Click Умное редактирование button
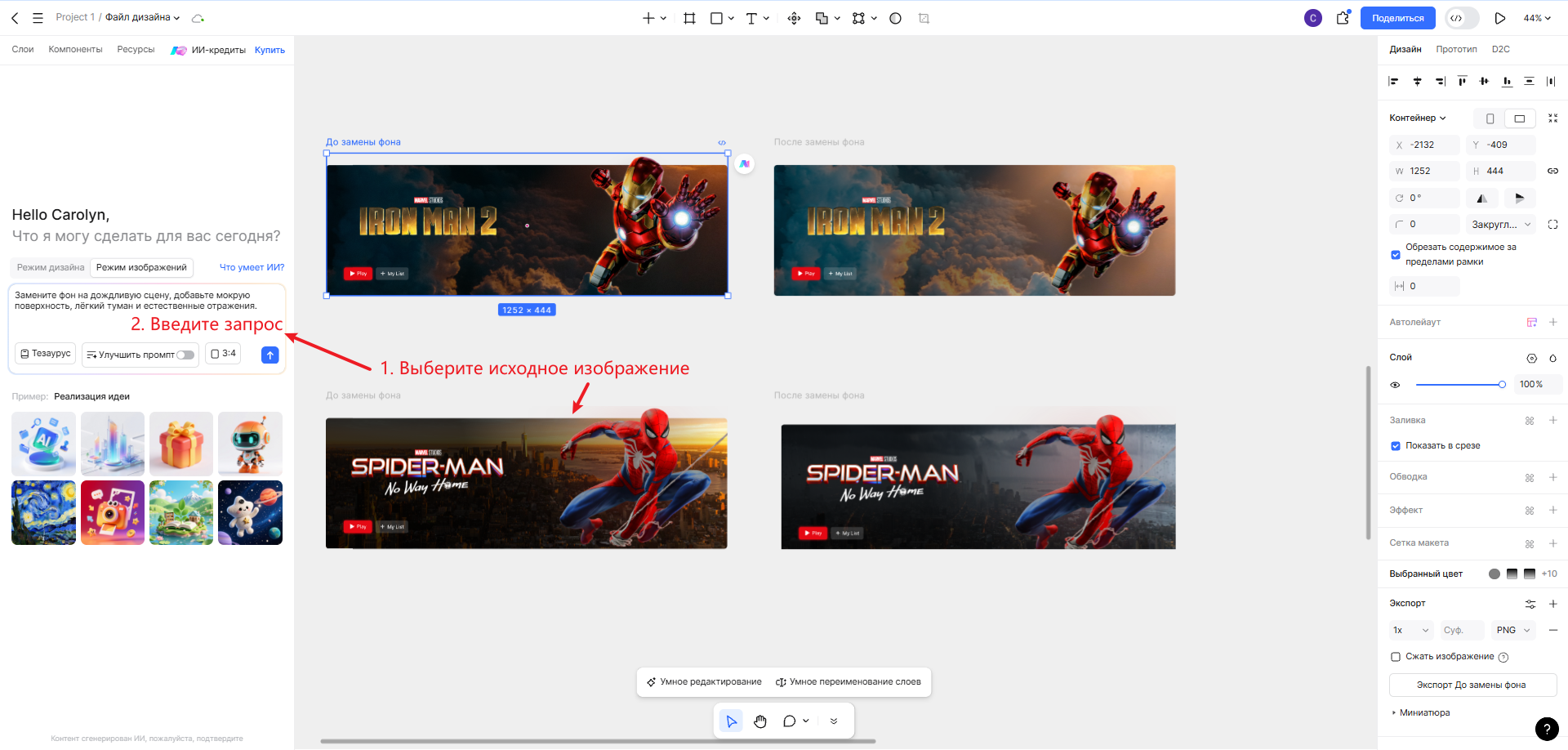 [704, 682]
